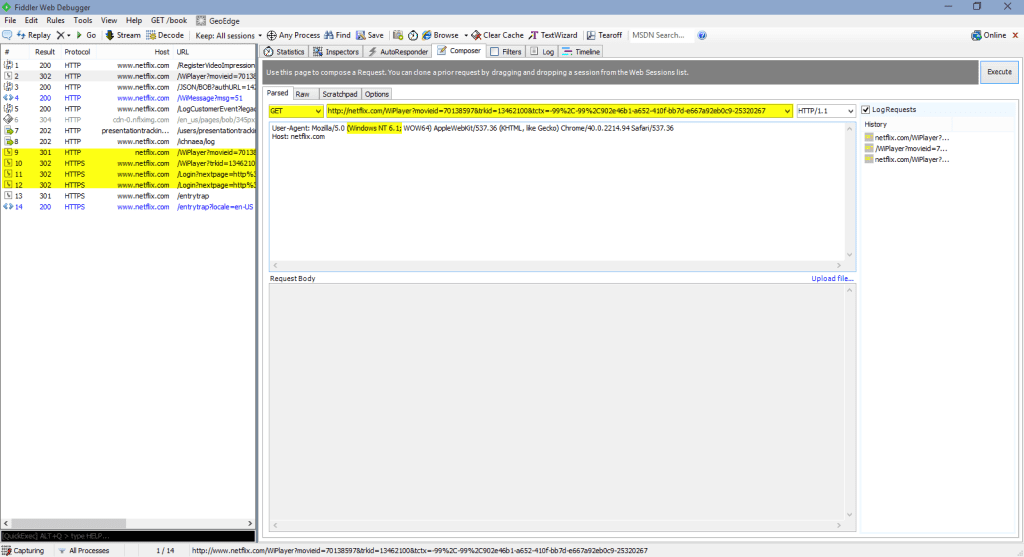This screenshot has width=1024, height=557.
Task: Switch to the Timeline tab
Action: click(581, 52)
